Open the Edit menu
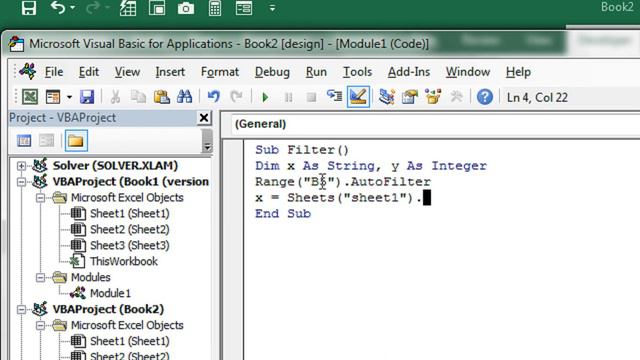640x360 pixels. [x=89, y=72]
